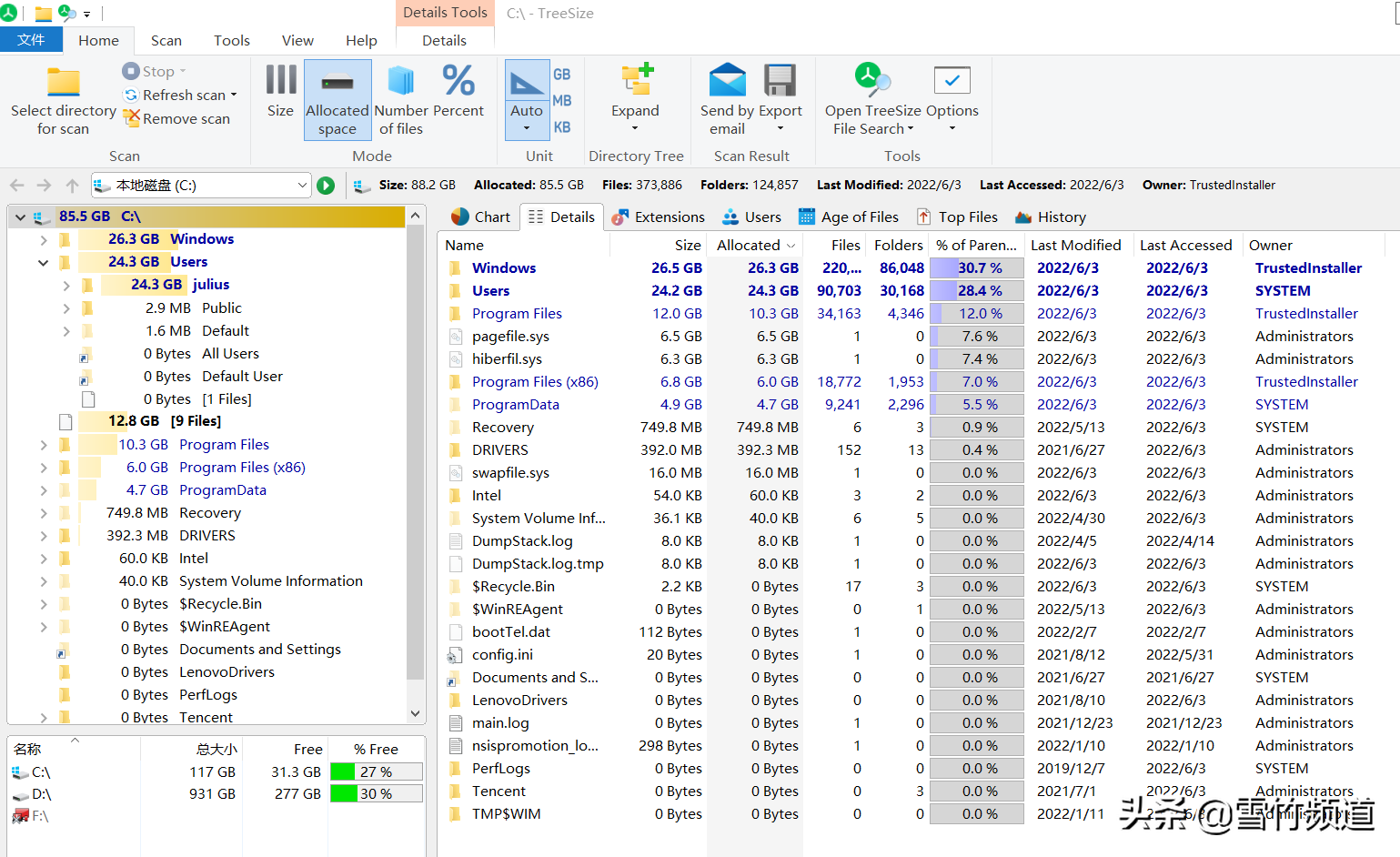Open TreeSize File Search tool
Screen dimensions: 1400x857
point(871,91)
